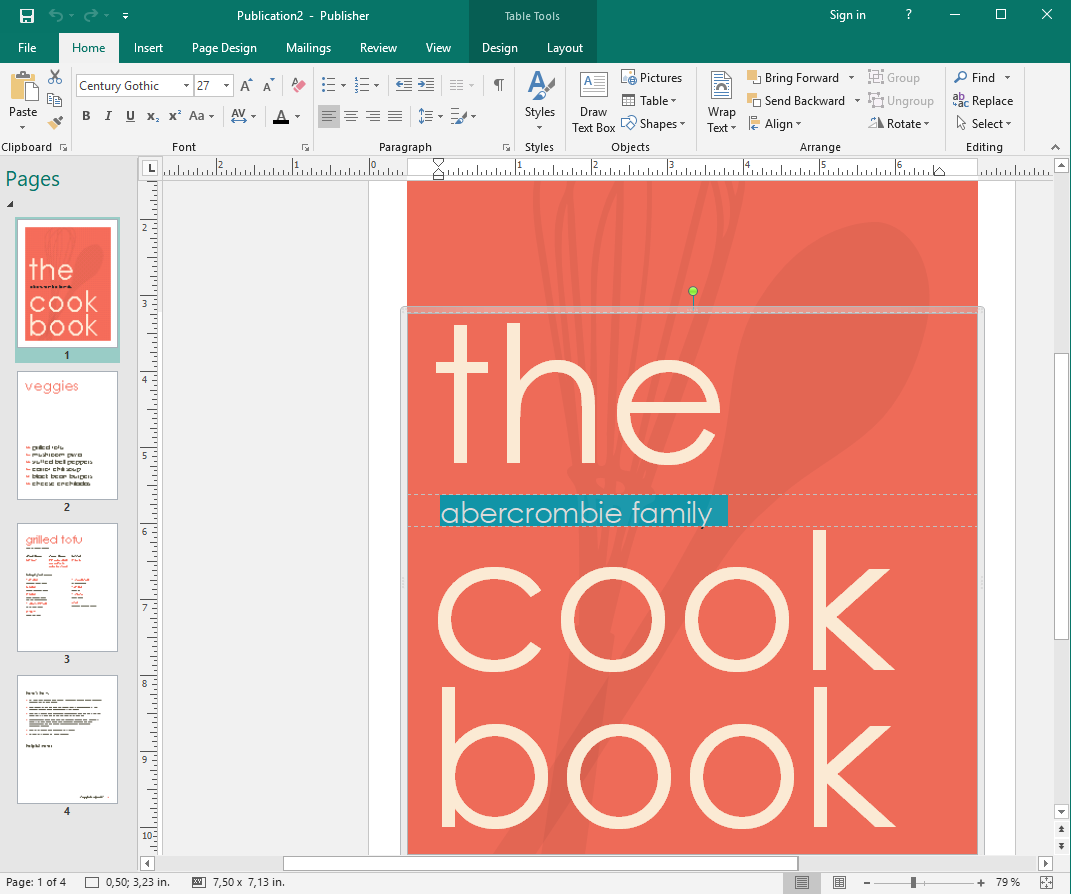This screenshot has height=894, width=1071.
Task: Show paragraph marks with the pilcrow icon
Action: click(x=498, y=86)
